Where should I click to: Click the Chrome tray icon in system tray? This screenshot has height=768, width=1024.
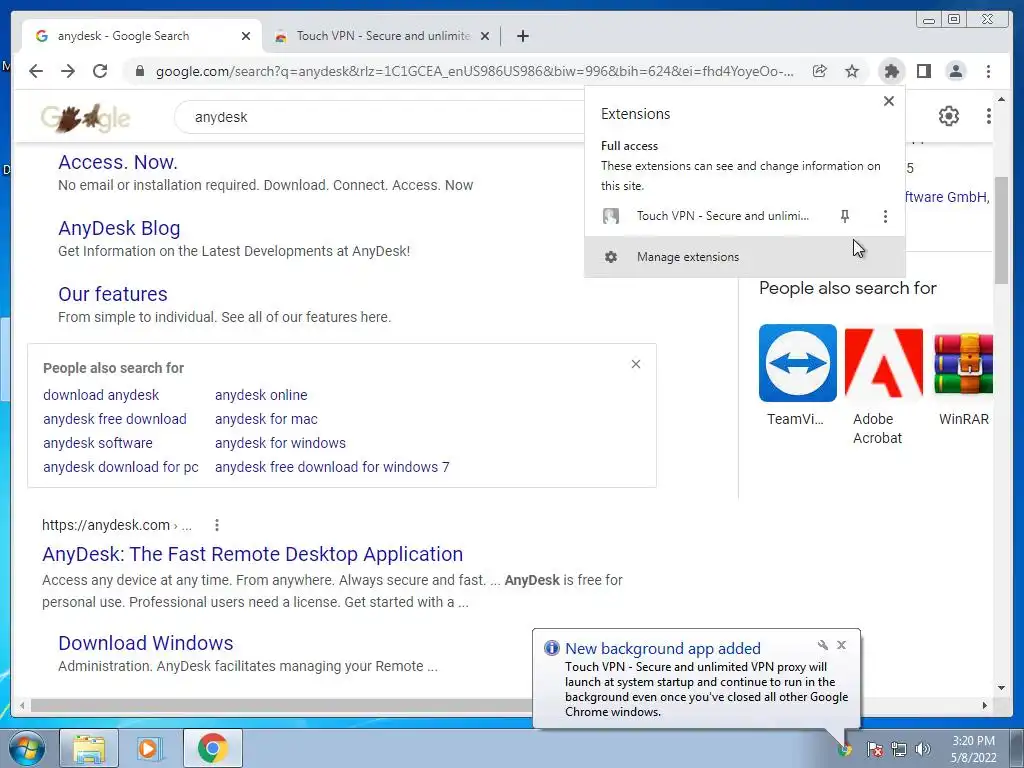846,750
